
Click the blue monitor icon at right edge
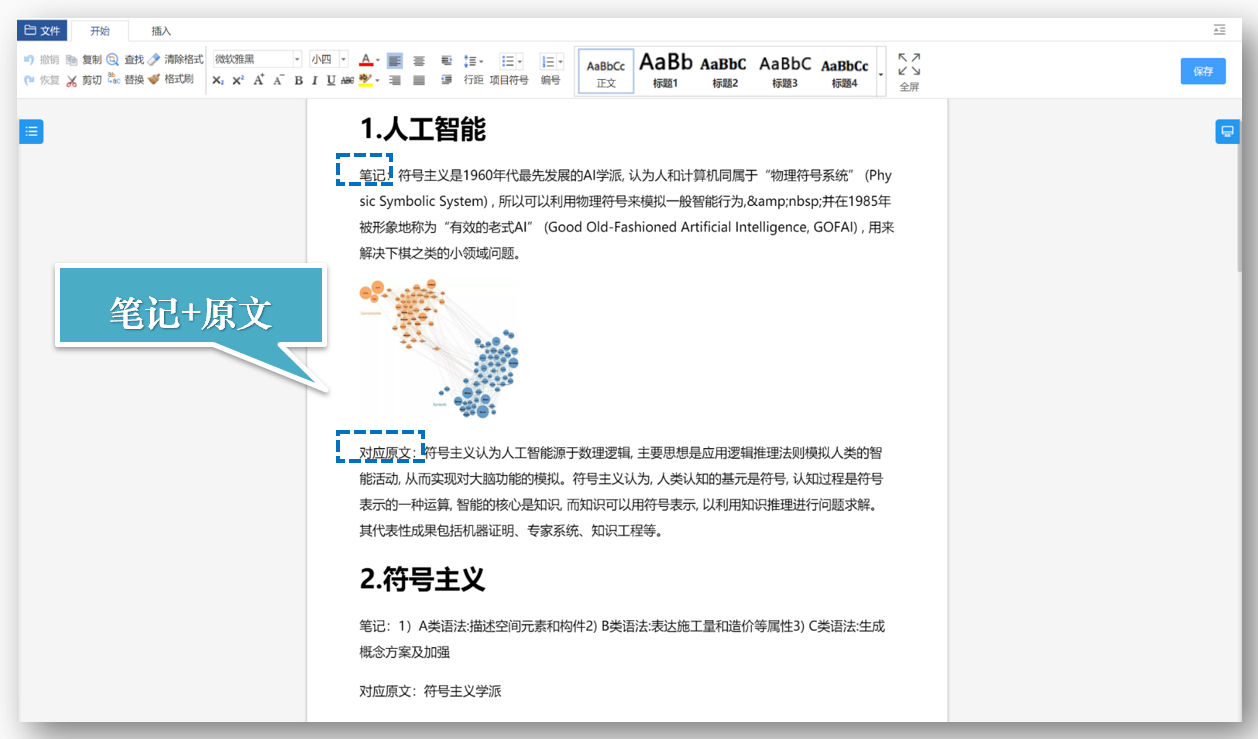pos(1227,131)
